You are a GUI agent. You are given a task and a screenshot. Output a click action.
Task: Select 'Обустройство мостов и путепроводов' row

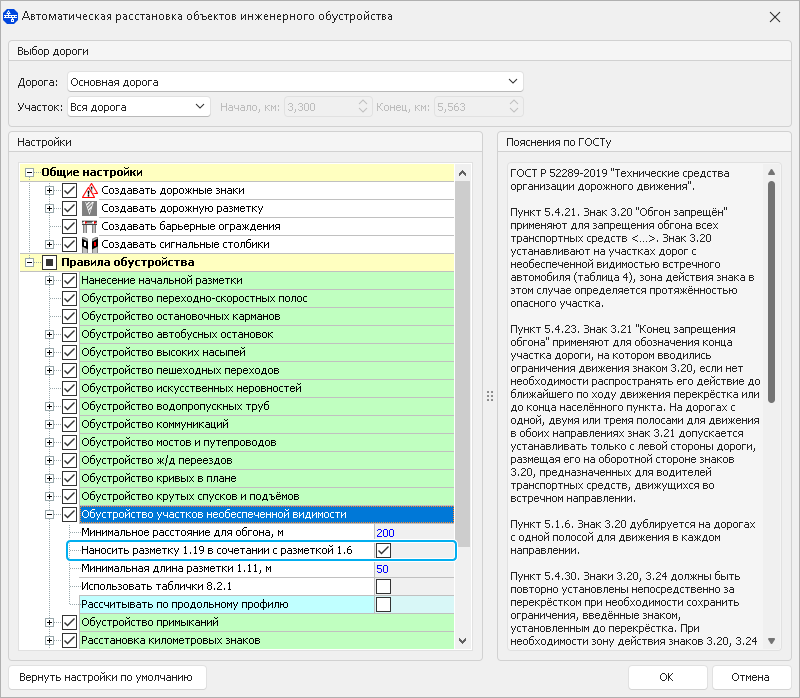point(266,442)
